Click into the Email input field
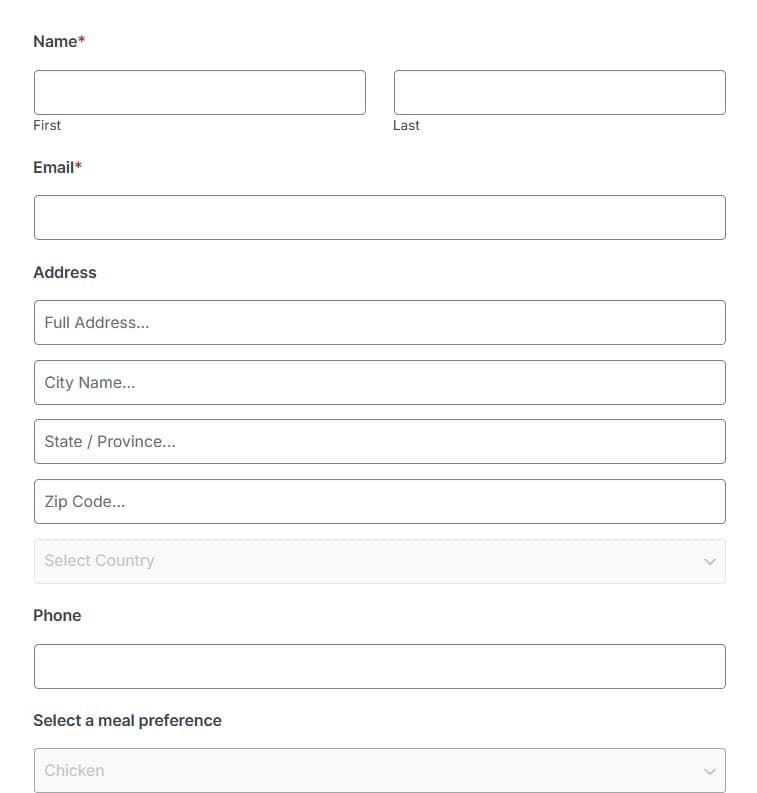The height and width of the screenshot is (793, 757). tap(380, 217)
